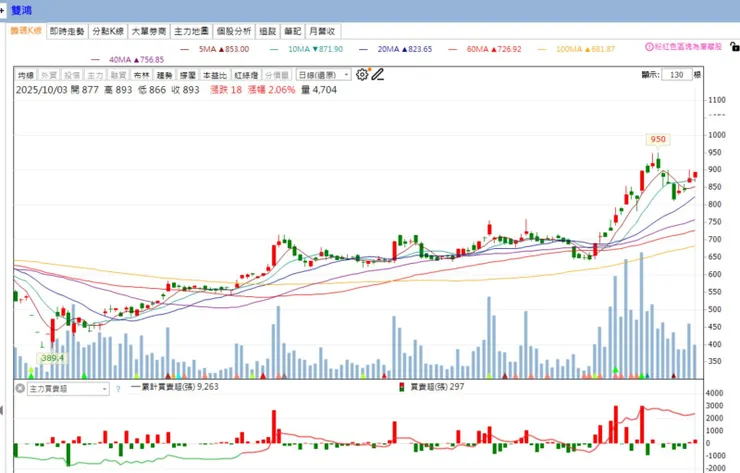Open 主力買賣超 indicator dropdown
The width and height of the screenshot is (740, 473).
pos(68,389)
